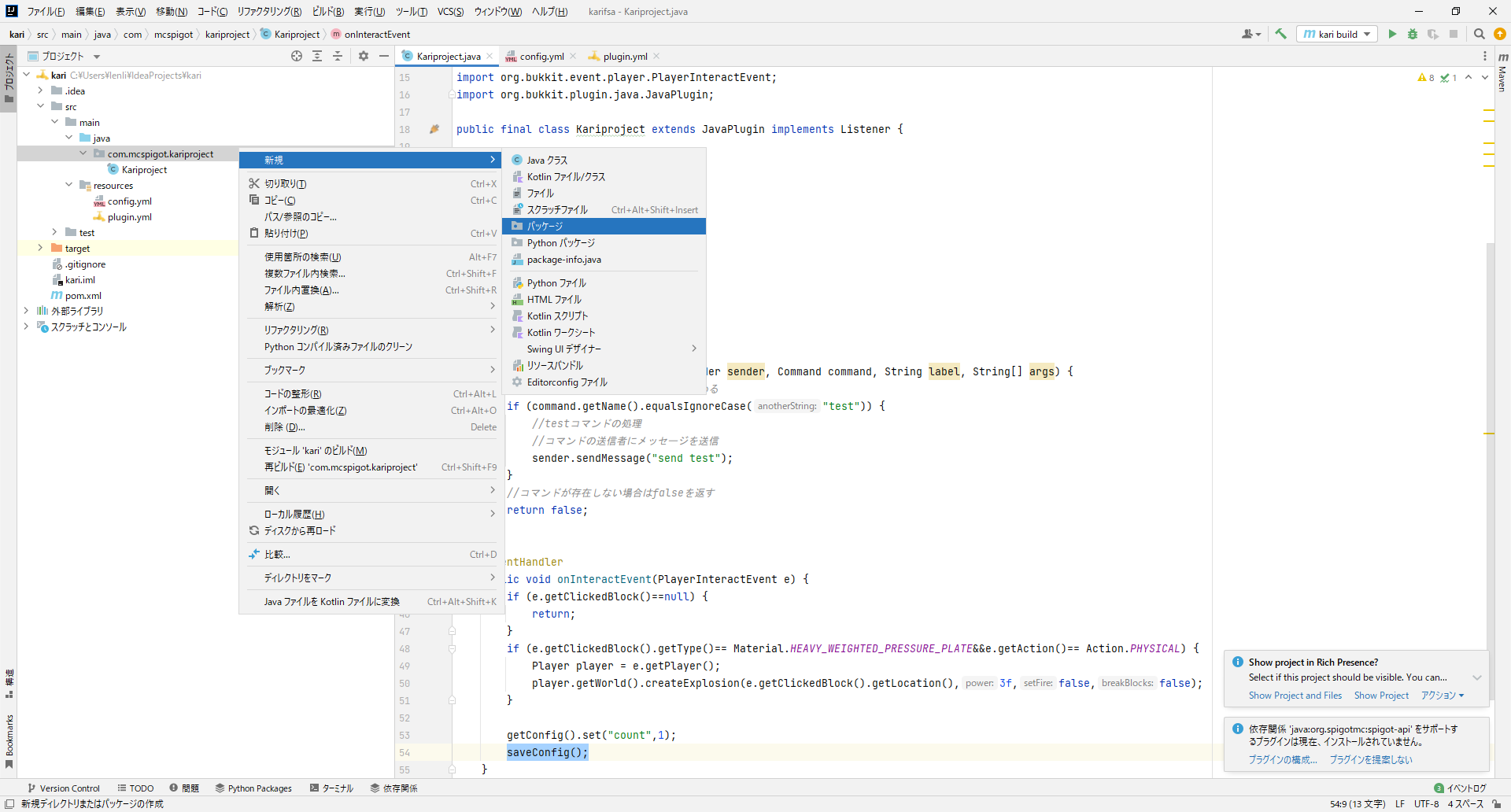Viewport: 1511px width, 812px height.
Task: Collapse the resources folder node
Action: pyautogui.click(x=69, y=185)
